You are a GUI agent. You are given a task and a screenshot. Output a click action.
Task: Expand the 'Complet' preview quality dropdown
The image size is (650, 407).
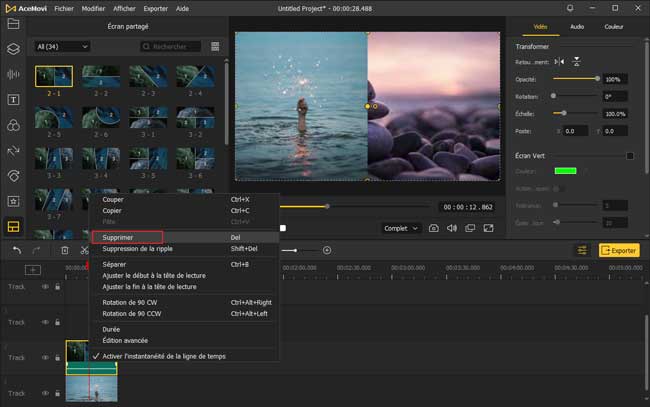click(401, 228)
